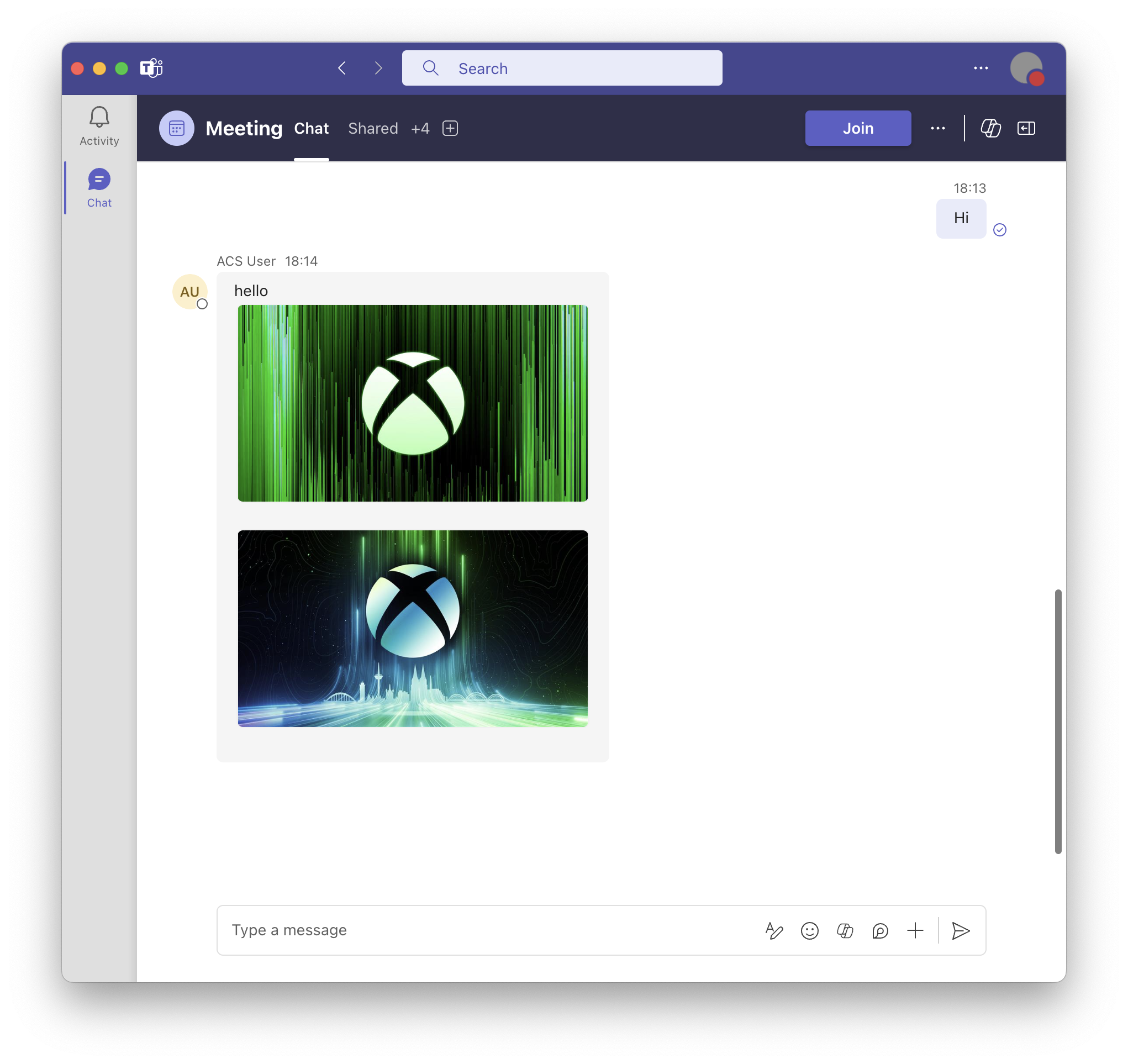Select the Chat tab in Meeting

click(x=311, y=128)
